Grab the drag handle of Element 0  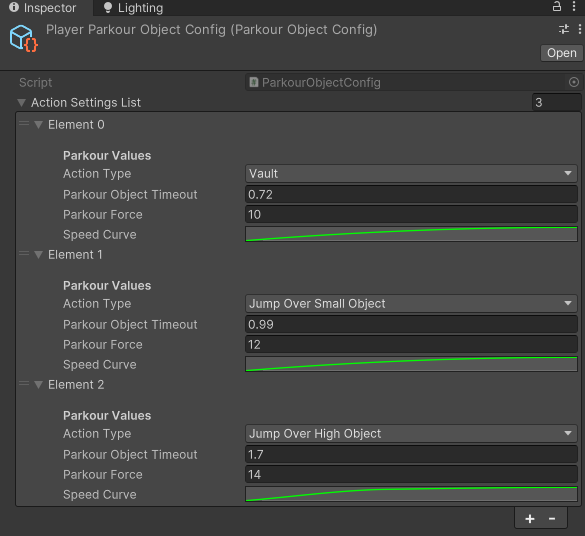(24, 123)
